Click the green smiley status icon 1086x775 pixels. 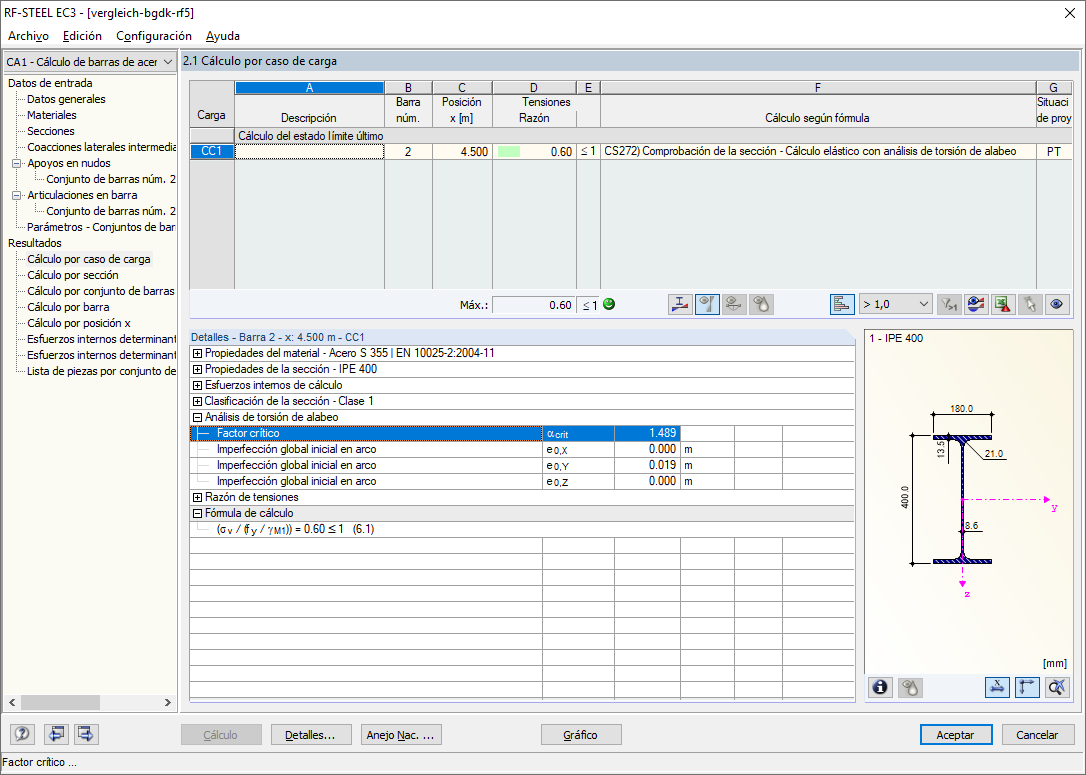point(609,304)
